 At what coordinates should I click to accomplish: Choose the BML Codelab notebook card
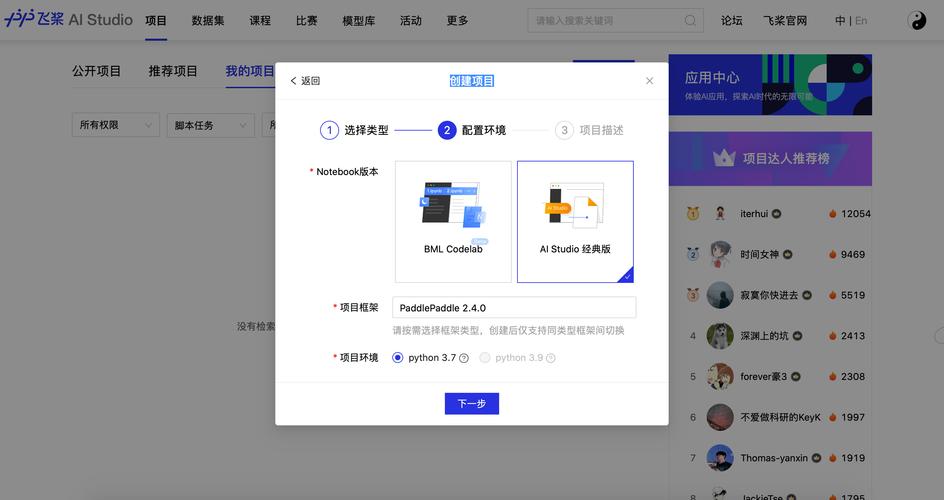pyautogui.click(x=453, y=221)
